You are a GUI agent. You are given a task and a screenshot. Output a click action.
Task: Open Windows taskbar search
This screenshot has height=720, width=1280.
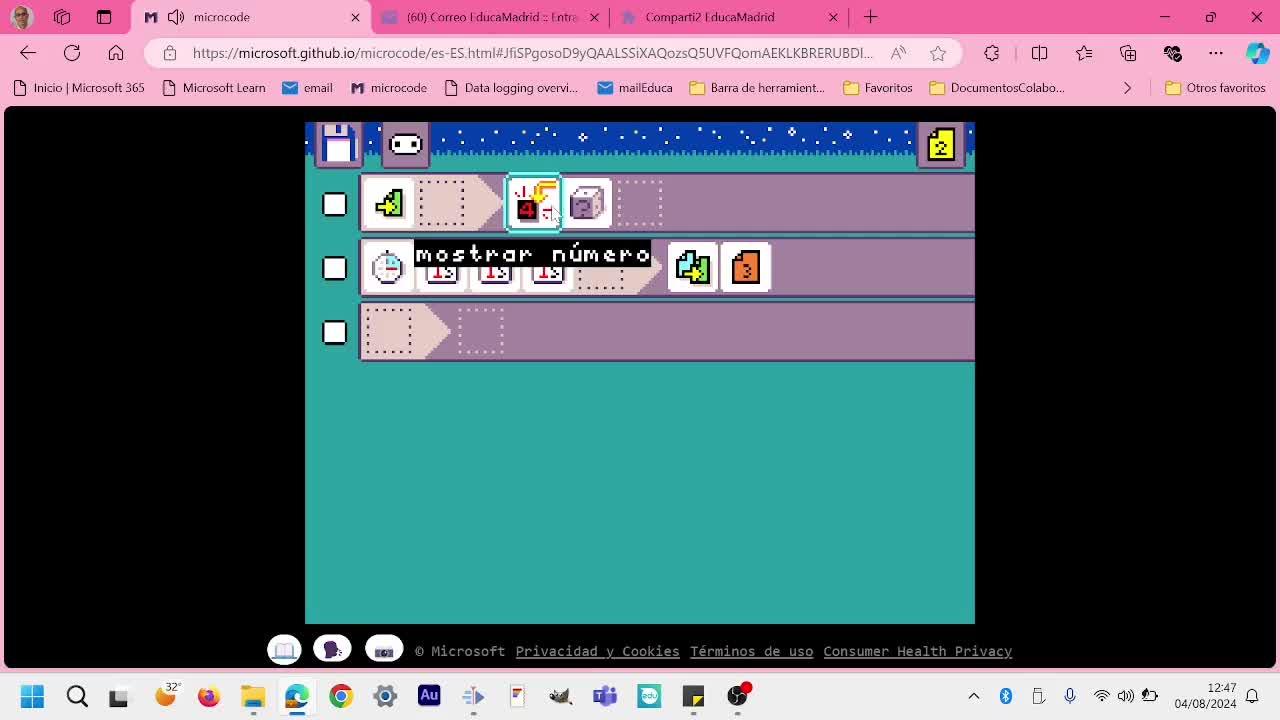77,696
